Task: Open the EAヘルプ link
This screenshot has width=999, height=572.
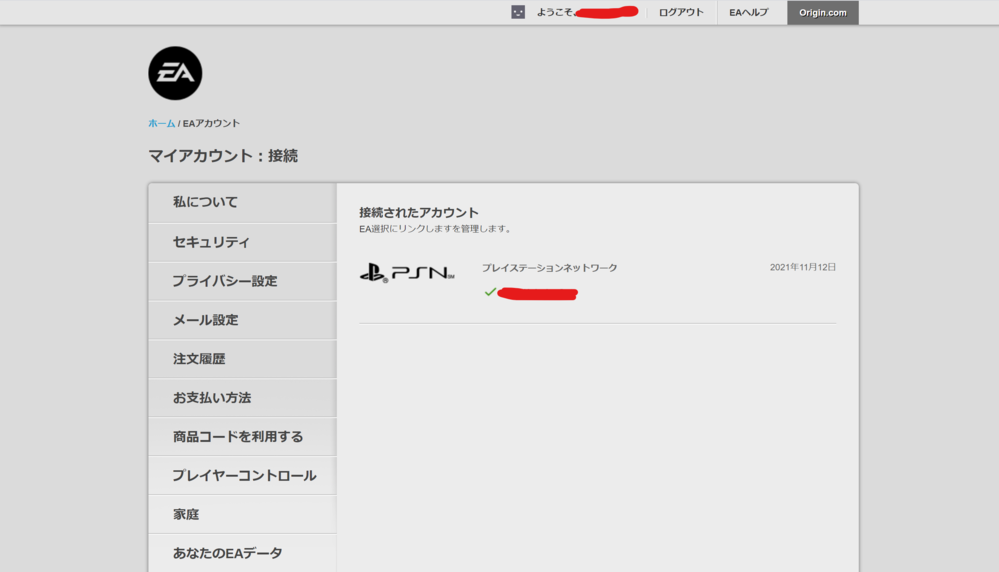Action: (749, 12)
